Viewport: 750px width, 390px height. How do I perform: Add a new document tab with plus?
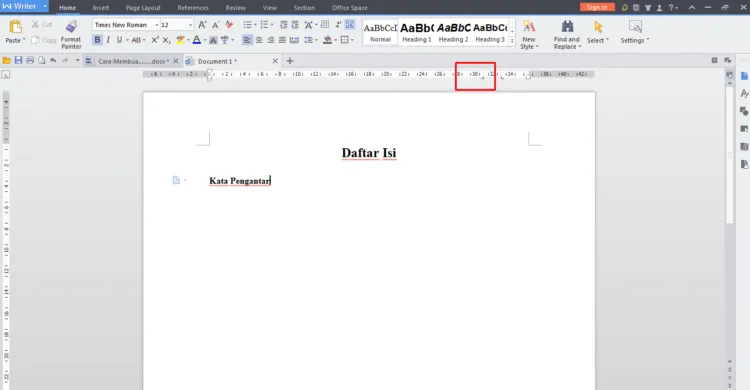(289, 61)
